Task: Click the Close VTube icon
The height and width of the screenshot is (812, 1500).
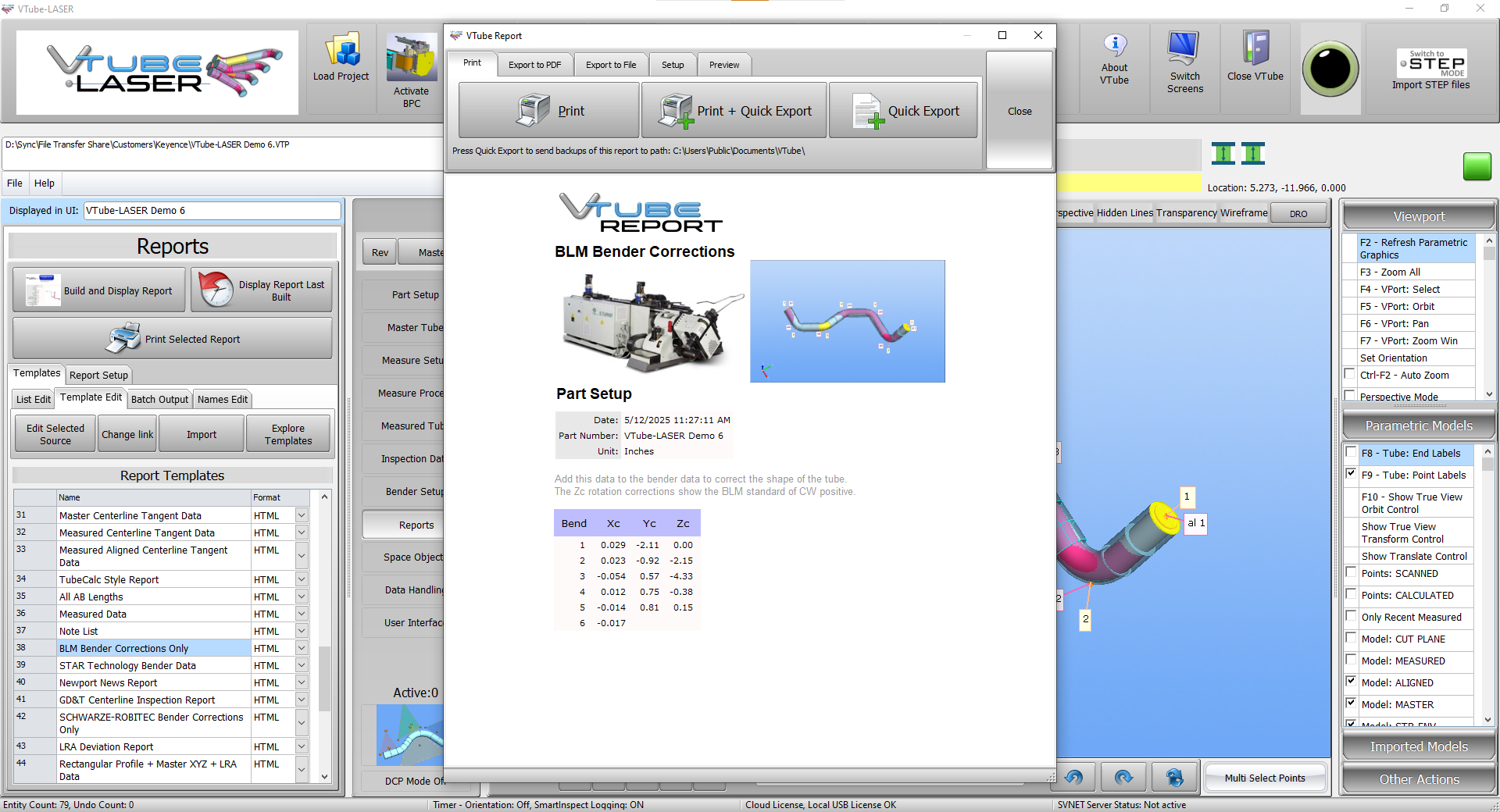Action: tap(1255, 48)
